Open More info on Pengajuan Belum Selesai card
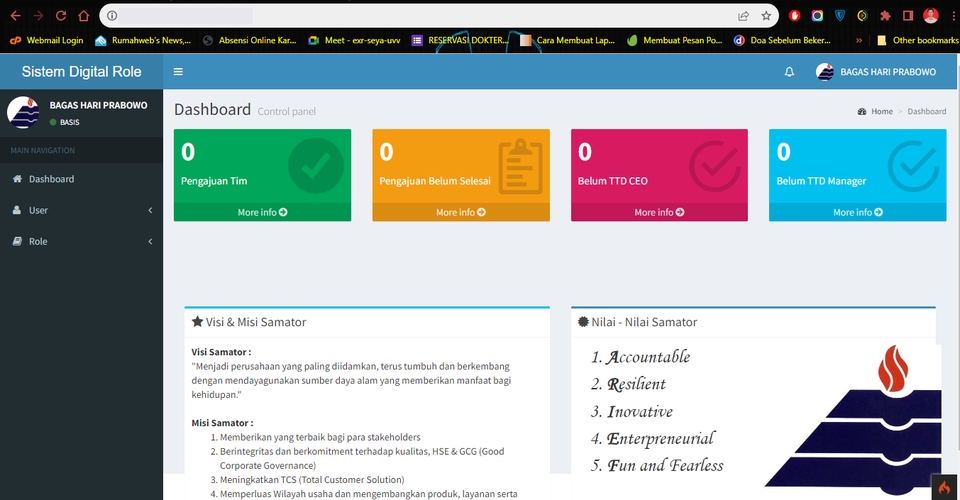This screenshot has height=500, width=960. [x=460, y=212]
